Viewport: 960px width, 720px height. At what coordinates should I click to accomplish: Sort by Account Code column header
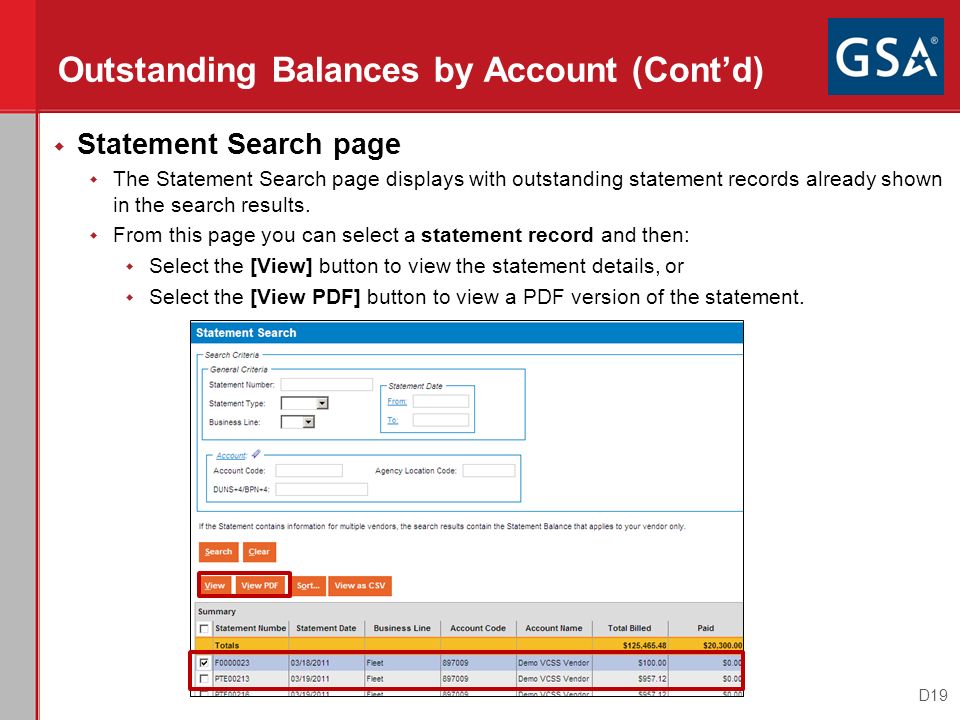tap(478, 628)
